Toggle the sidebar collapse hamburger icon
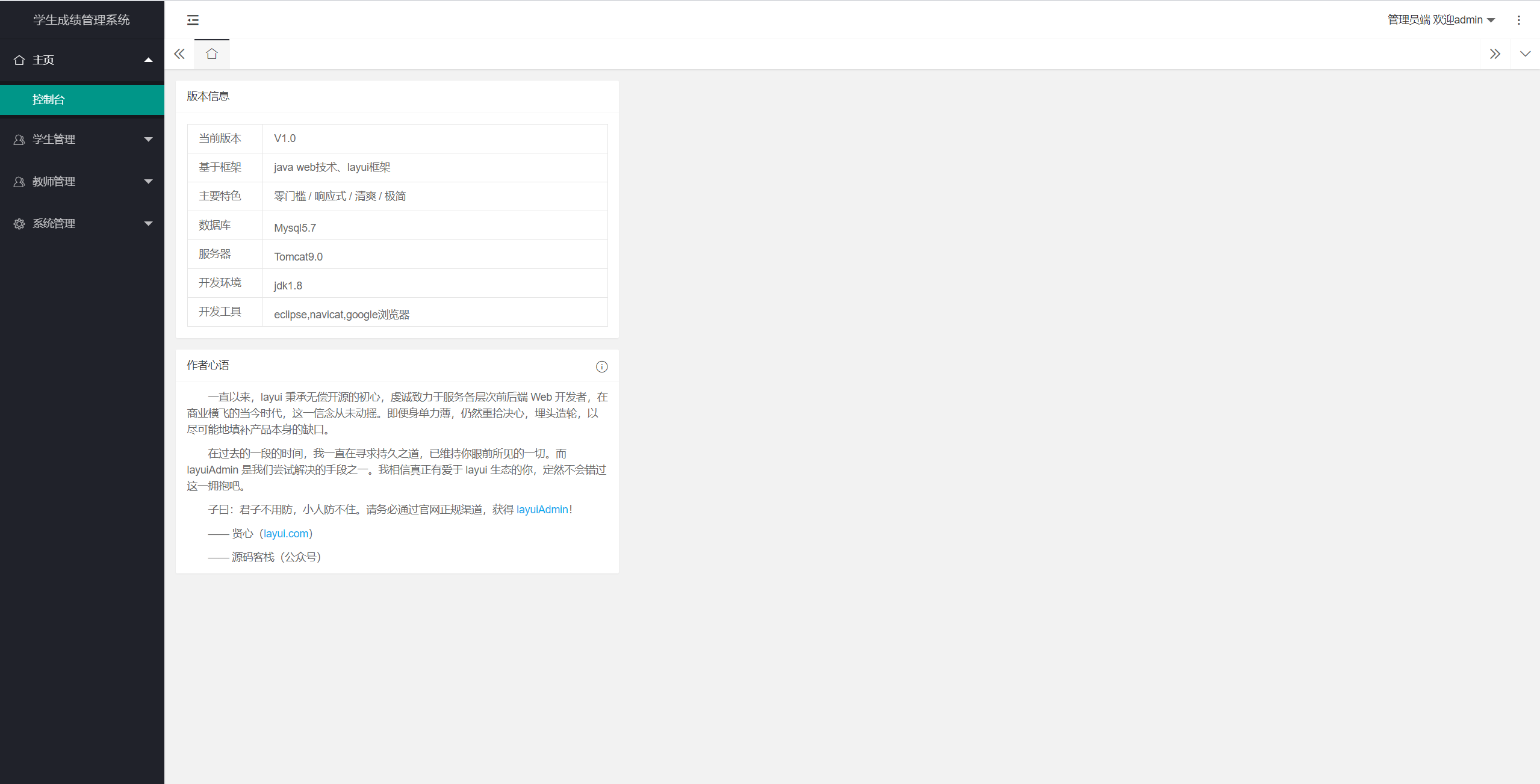Screen dimensions: 1540x784 193,20
